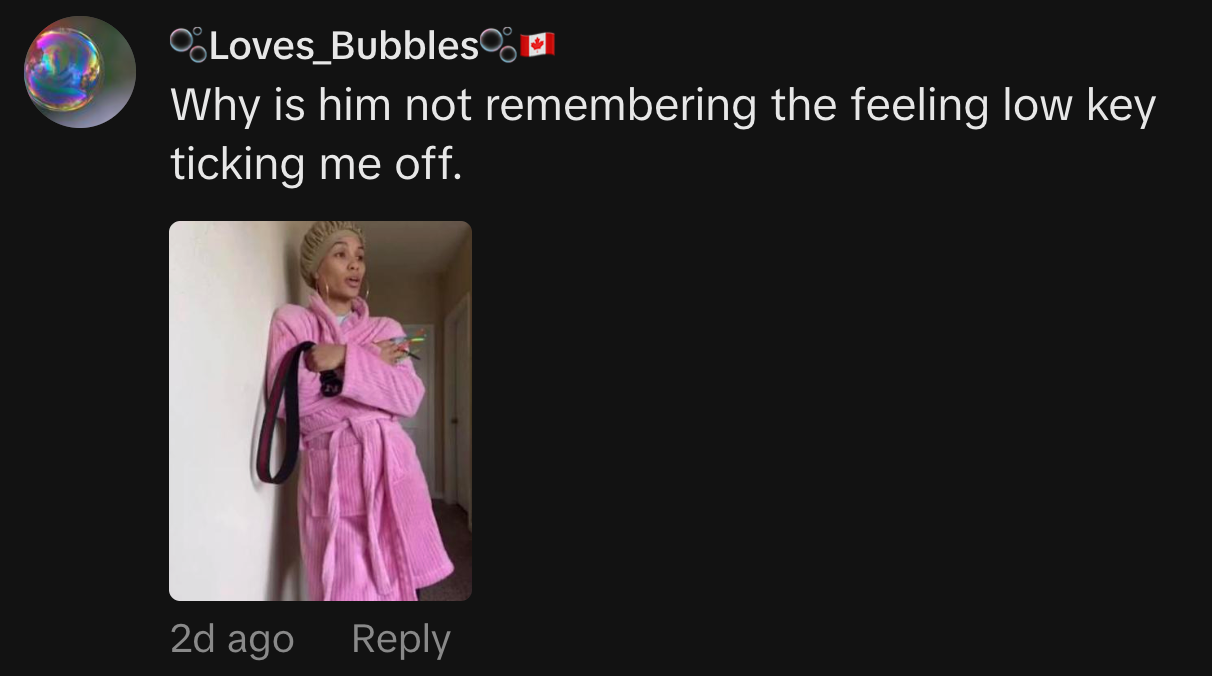
Task: Click the text 'ticking me off.'
Action: pos(317,164)
